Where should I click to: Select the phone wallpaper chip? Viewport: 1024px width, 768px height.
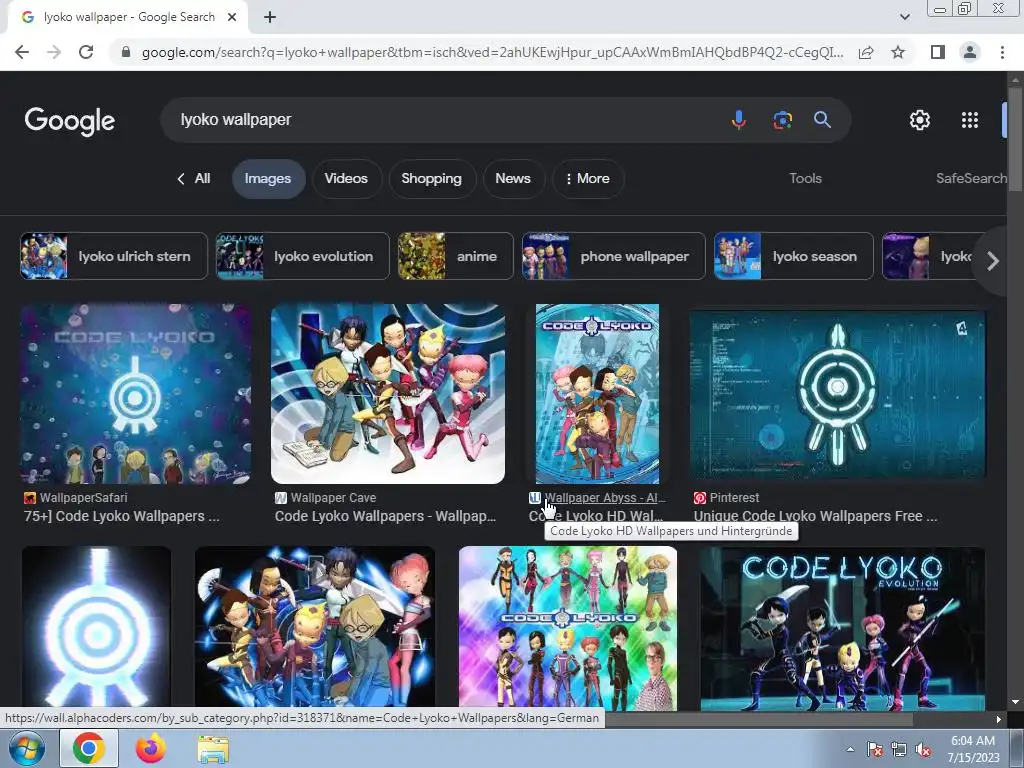[614, 256]
